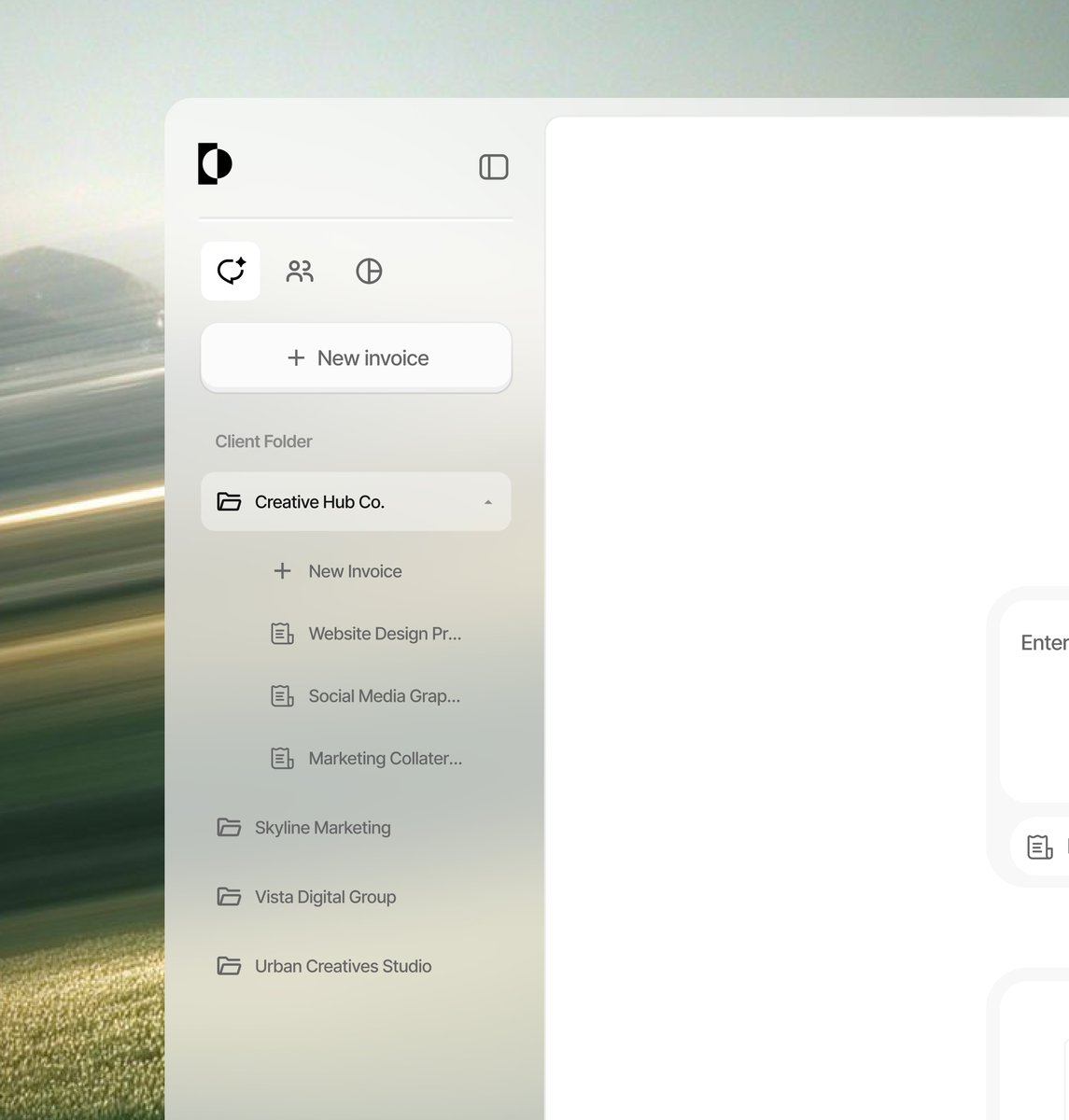Click plus icon beside nested New Invoice
The width and height of the screenshot is (1069, 1120).
(282, 570)
